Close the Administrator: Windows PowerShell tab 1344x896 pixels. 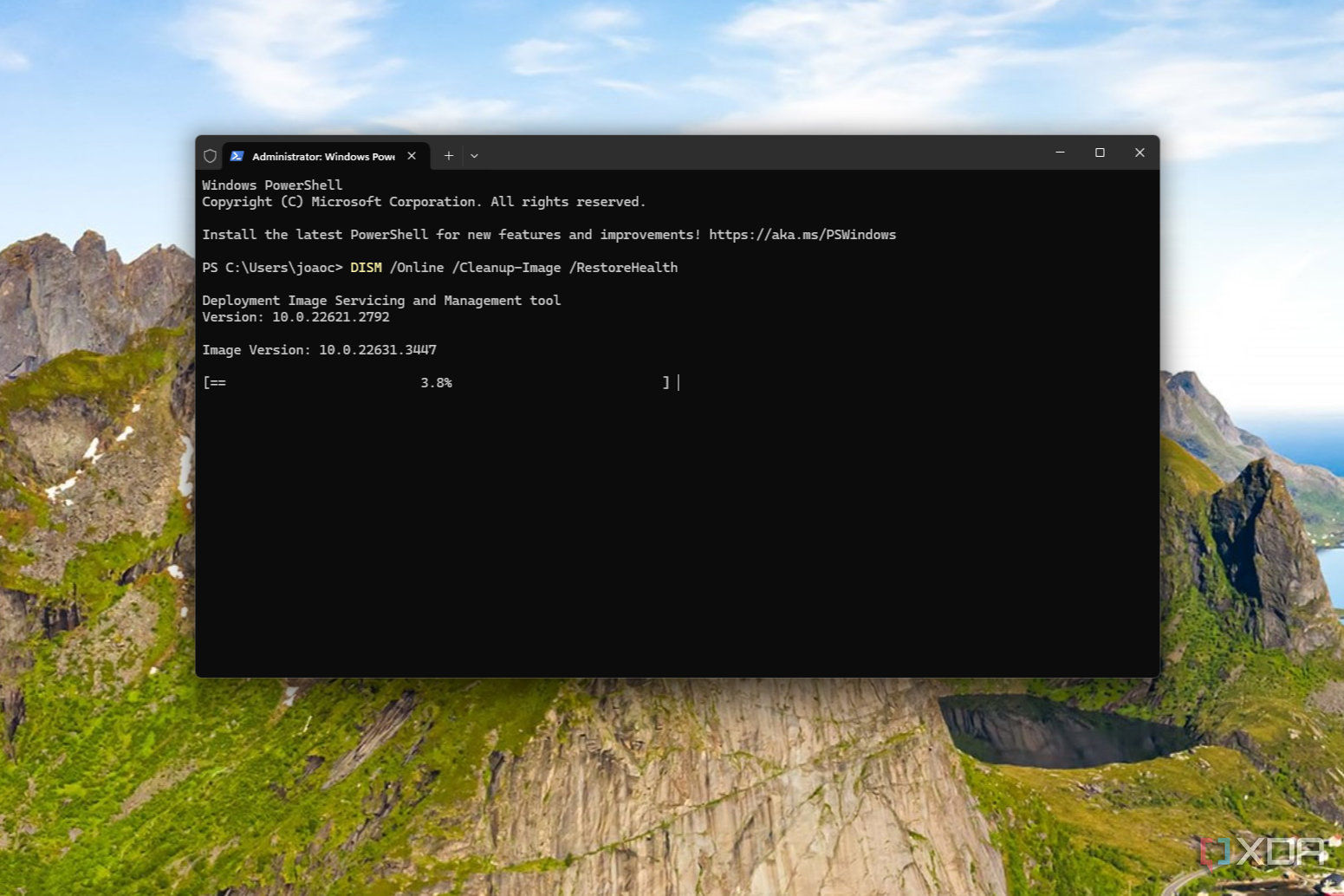coord(412,156)
